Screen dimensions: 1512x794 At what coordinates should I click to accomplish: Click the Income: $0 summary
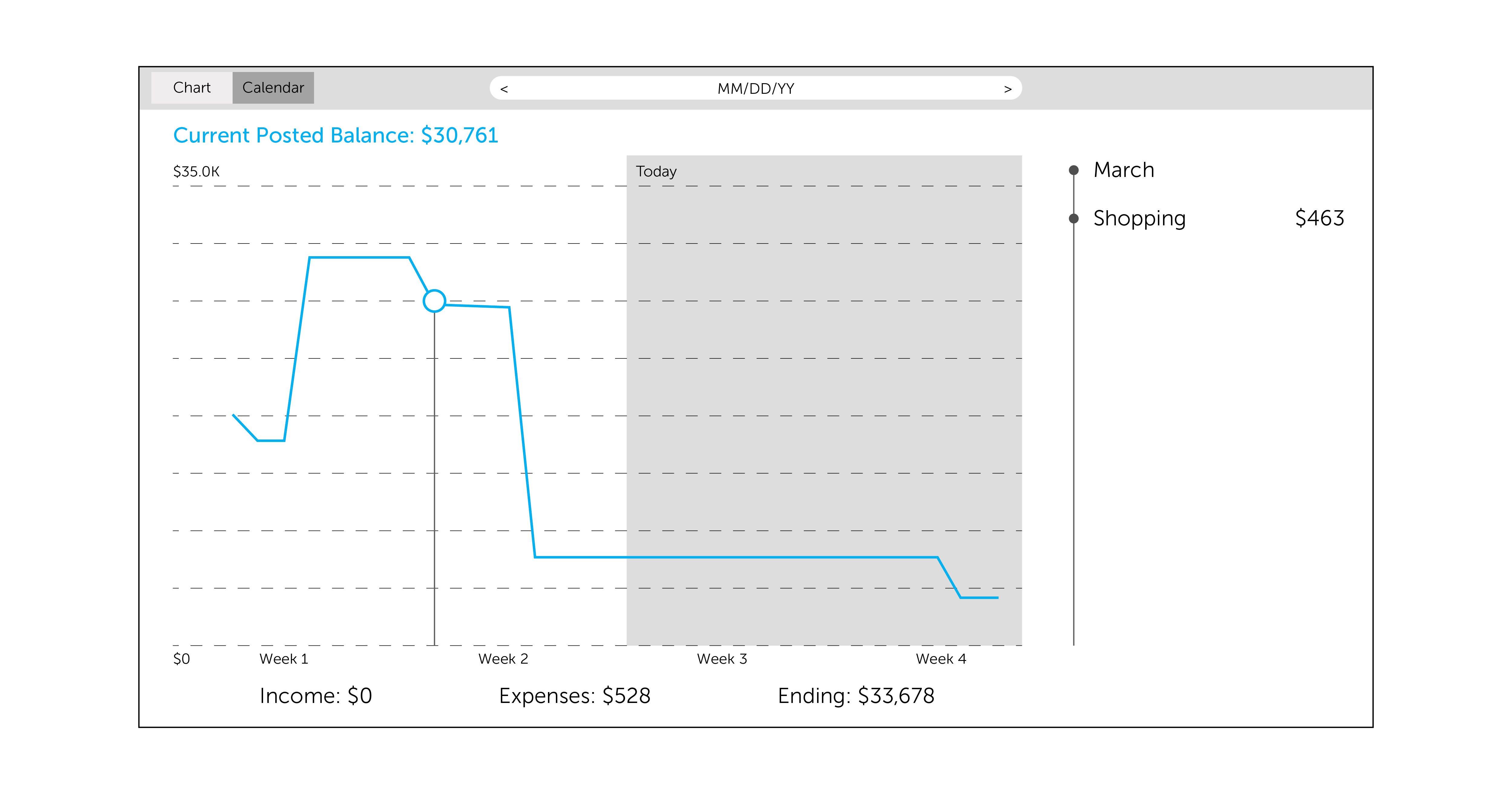(316, 696)
